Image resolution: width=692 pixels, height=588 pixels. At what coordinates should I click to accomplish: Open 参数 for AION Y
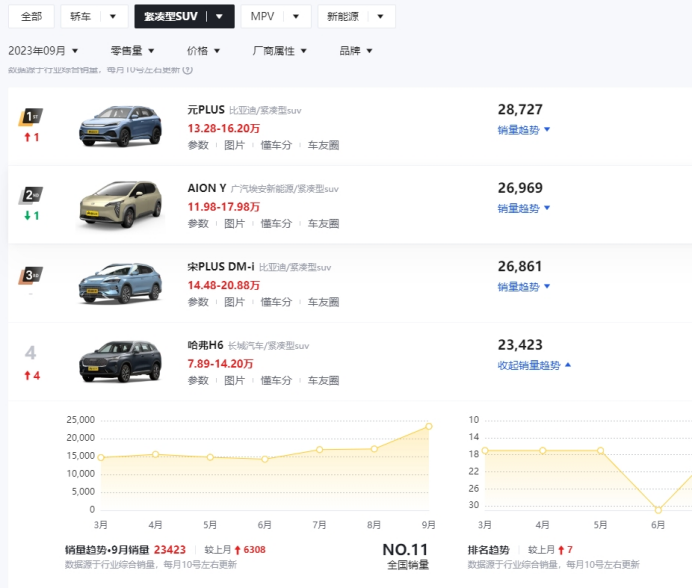coord(198,224)
